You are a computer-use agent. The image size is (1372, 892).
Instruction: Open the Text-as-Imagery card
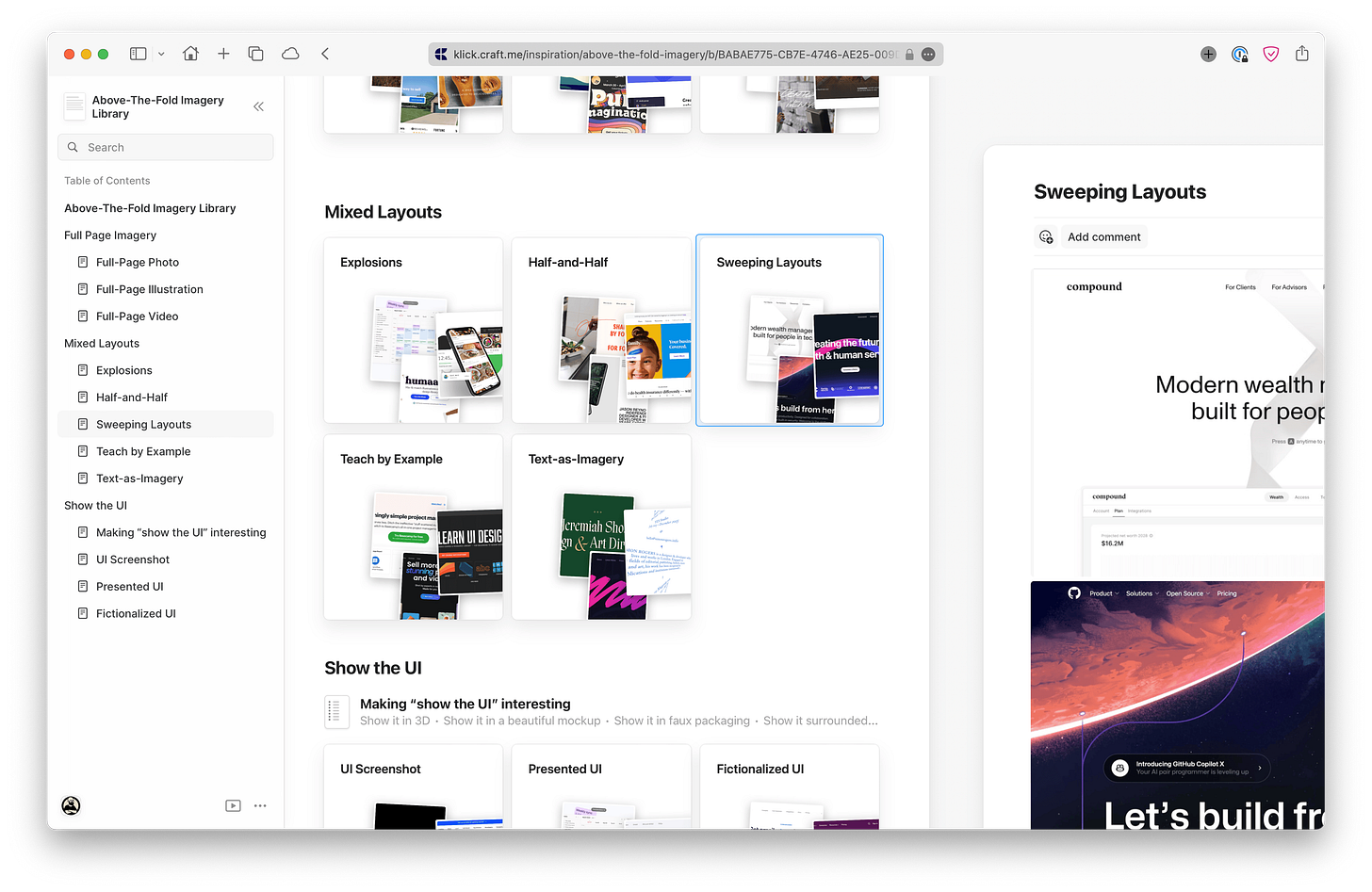coord(601,527)
